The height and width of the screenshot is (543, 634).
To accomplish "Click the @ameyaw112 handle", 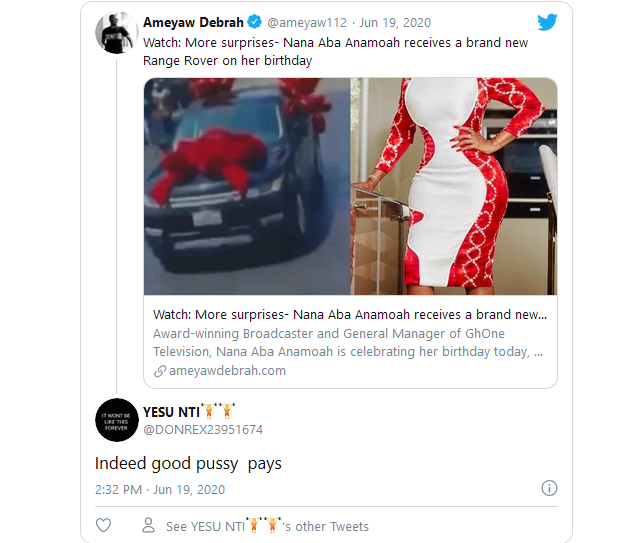I will point(309,22).
